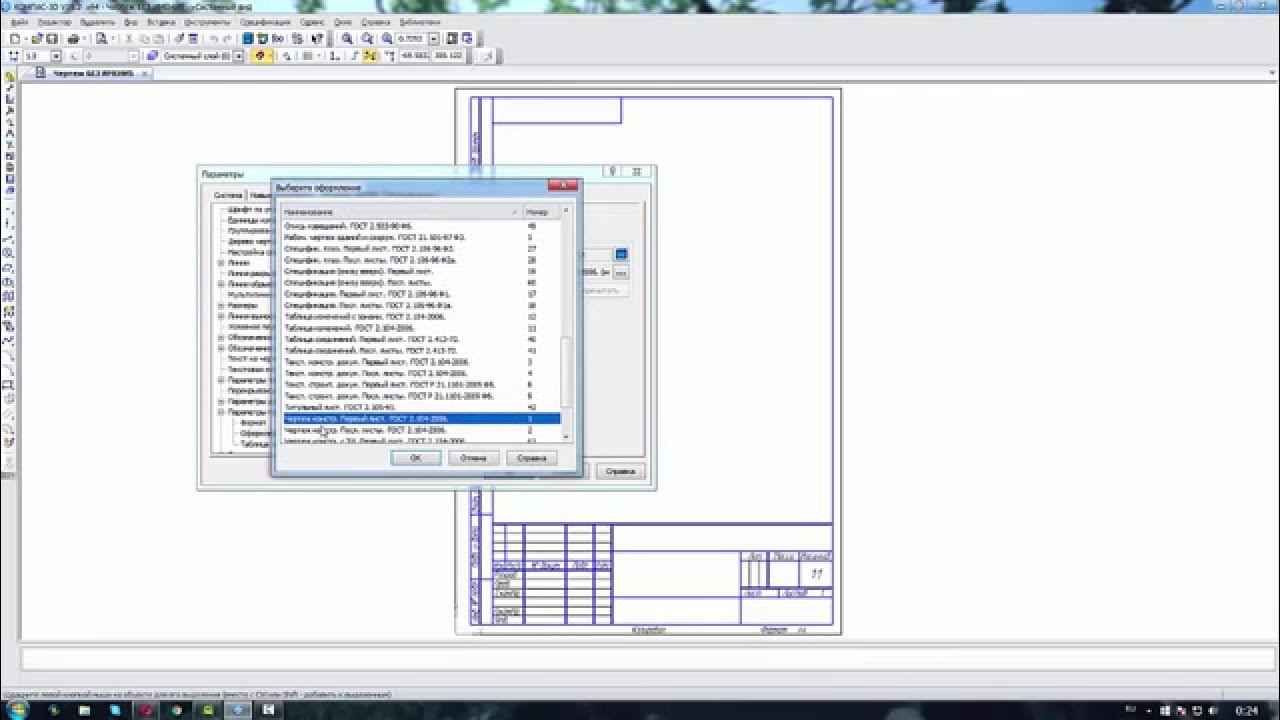The height and width of the screenshot is (720, 1280).
Task: Click the Cut scissors icon
Action: 129,38
